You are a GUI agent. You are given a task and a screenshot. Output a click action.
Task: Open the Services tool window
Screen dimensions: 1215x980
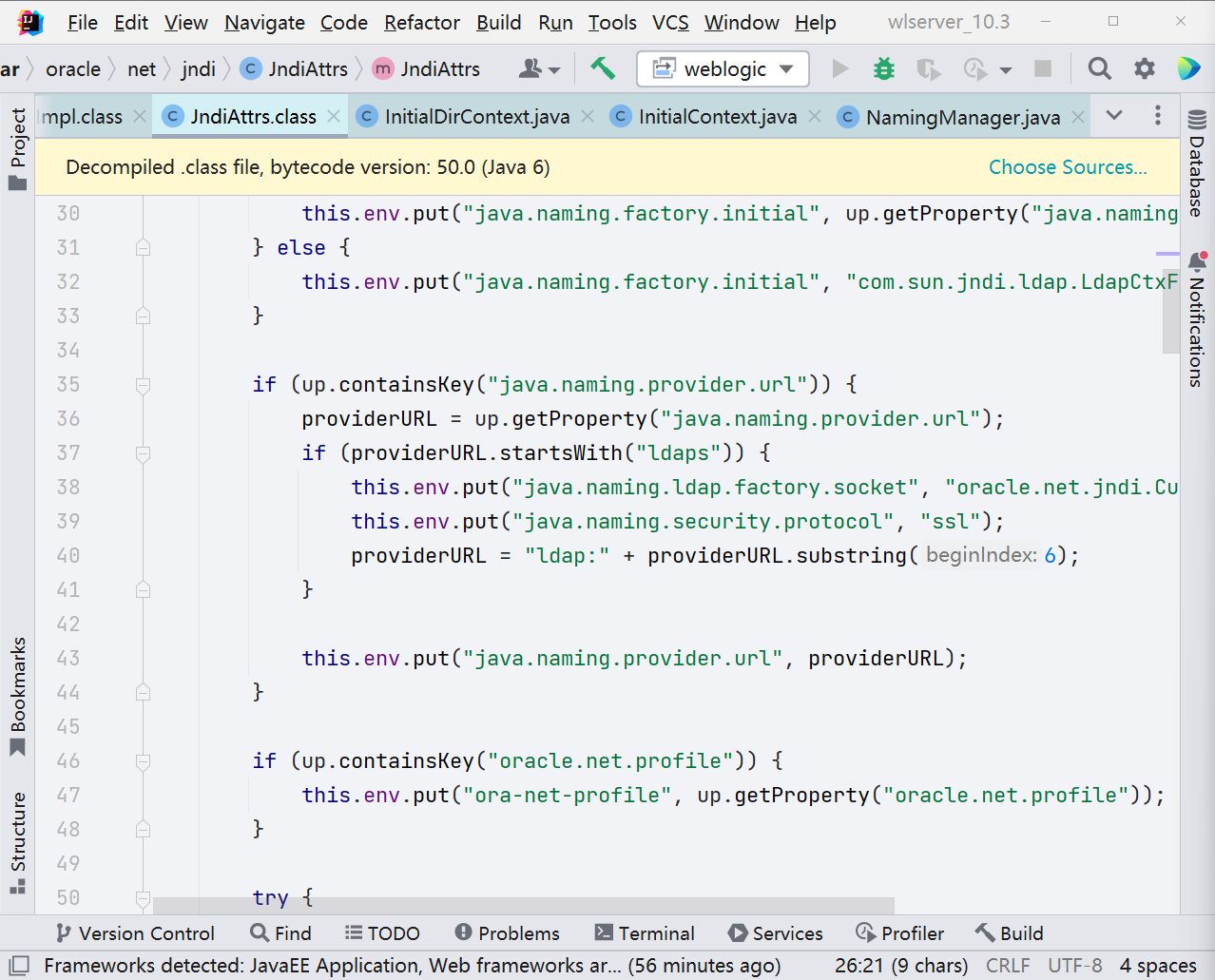[x=775, y=932]
